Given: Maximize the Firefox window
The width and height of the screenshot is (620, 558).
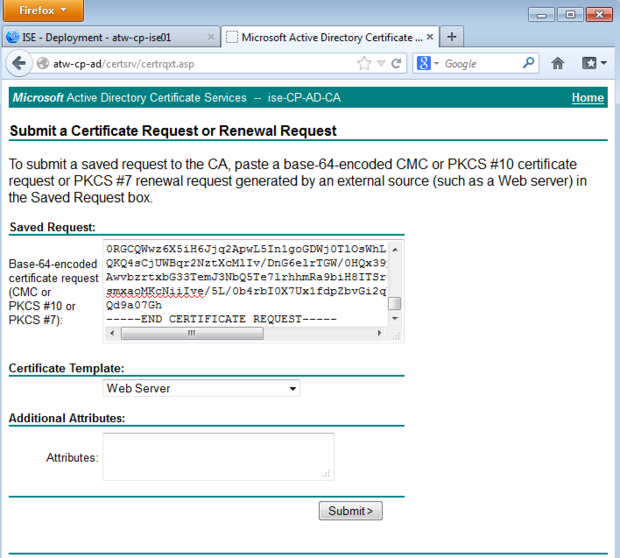Looking at the screenshot, I should [x=570, y=15].
